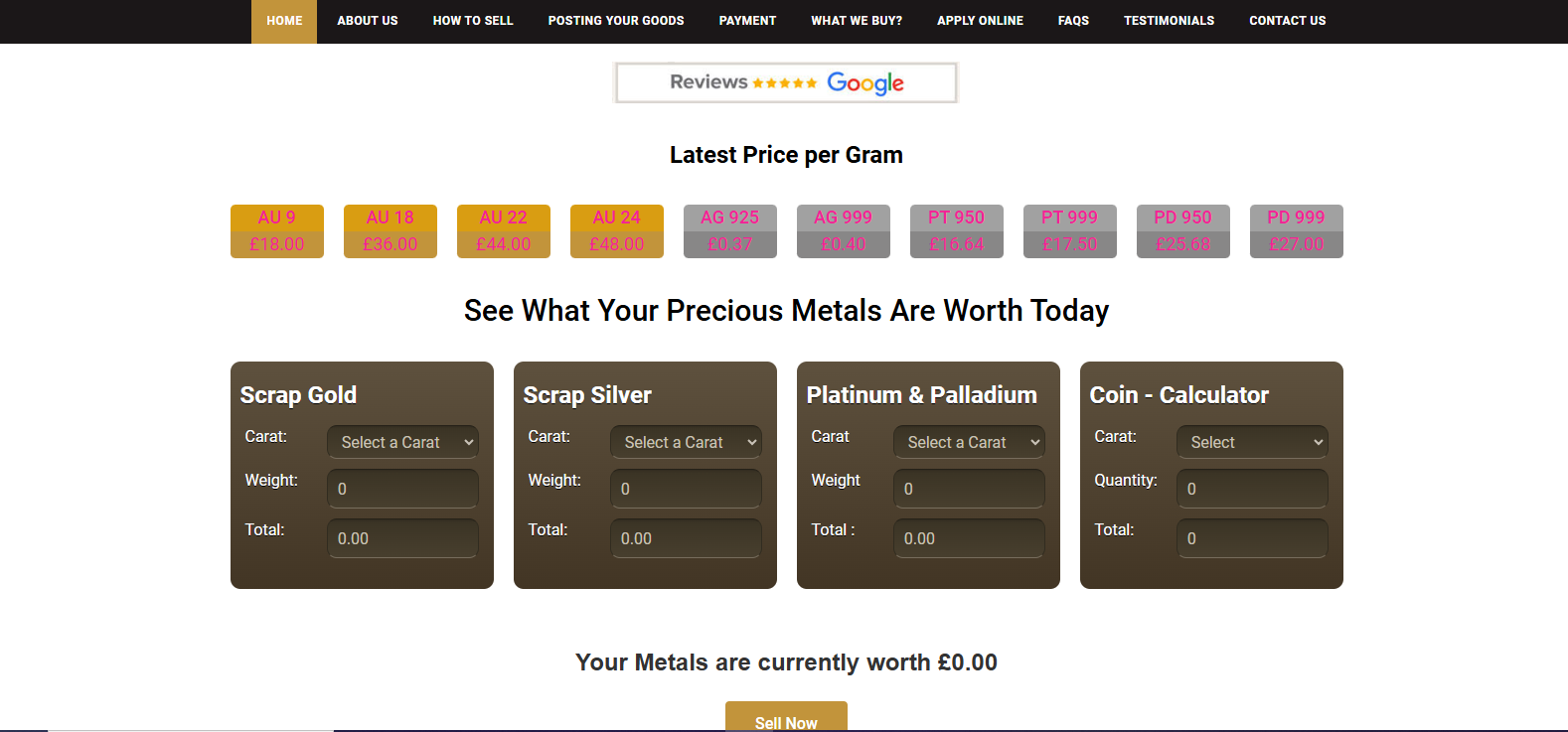Click the PD 999 palladium price badge
The image size is (1568, 732).
(1297, 231)
